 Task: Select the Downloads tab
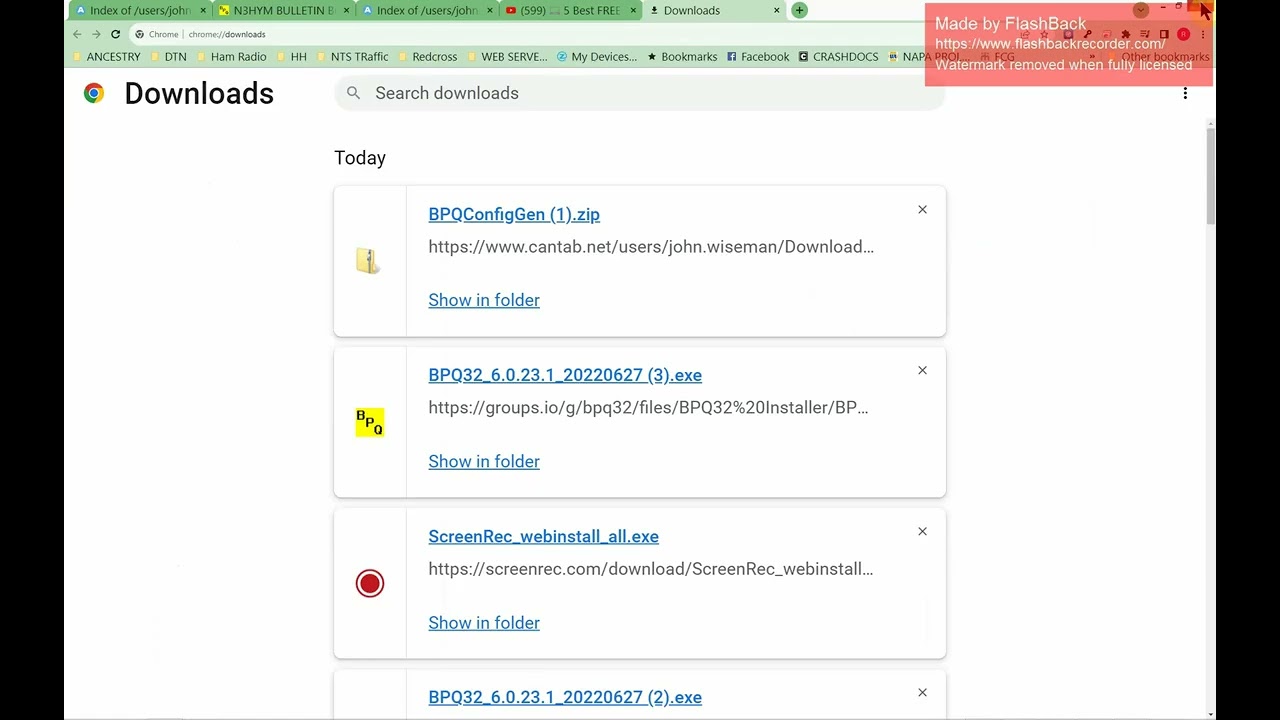point(714,11)
